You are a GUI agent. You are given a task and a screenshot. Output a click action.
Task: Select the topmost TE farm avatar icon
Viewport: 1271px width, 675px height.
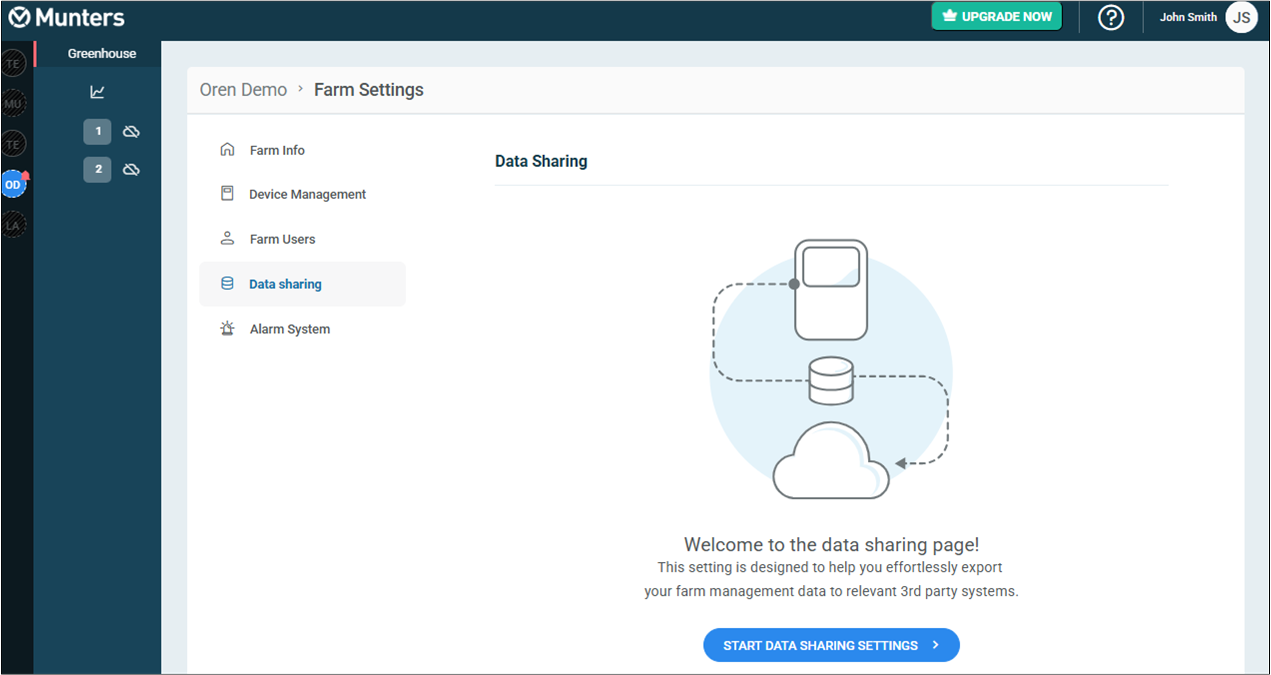13,63
